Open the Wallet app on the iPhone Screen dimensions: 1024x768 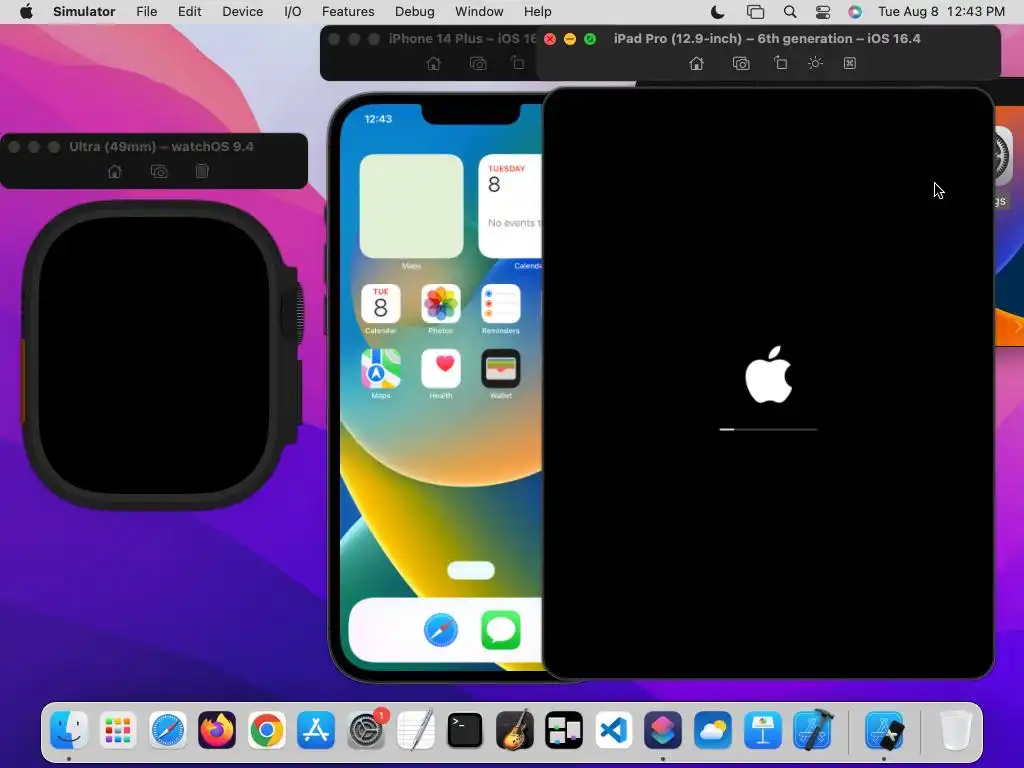click(x=501, y=368)
